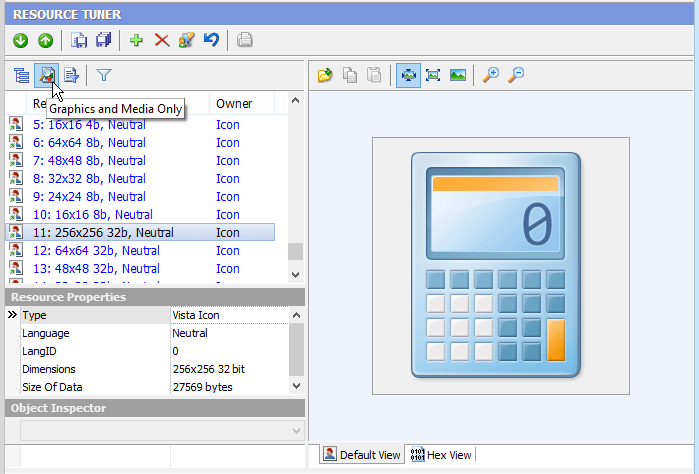Click the Resource Properties panel header
The image size is (699, 474).
[x=155, y=297]
